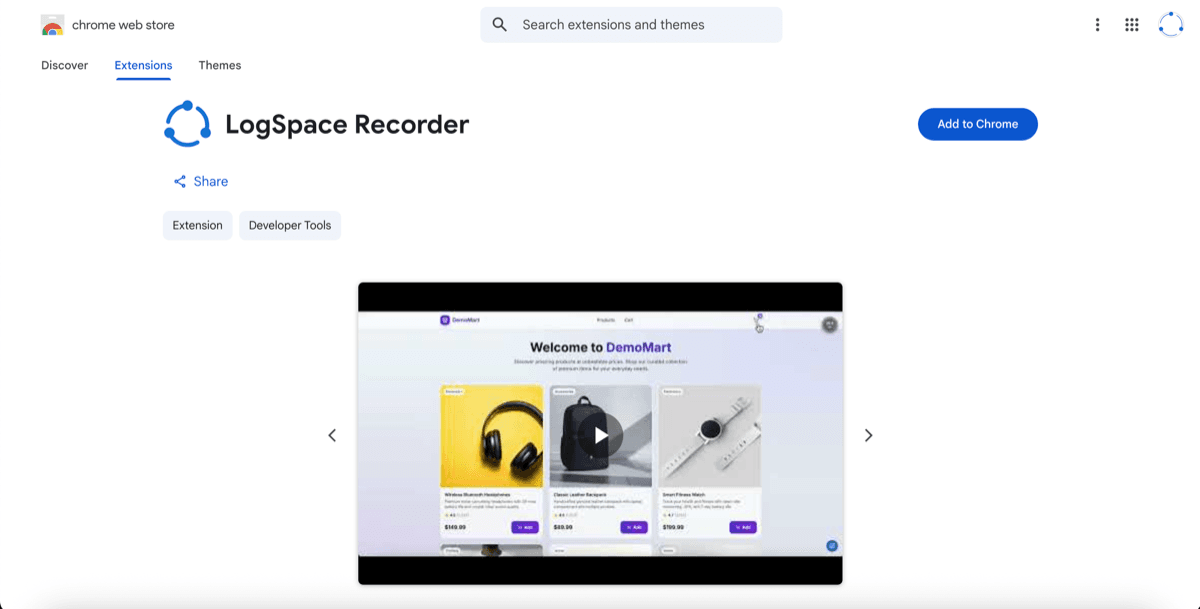Click the headphones product image in the preview
1200x609 pixels.
pos(491,436)
